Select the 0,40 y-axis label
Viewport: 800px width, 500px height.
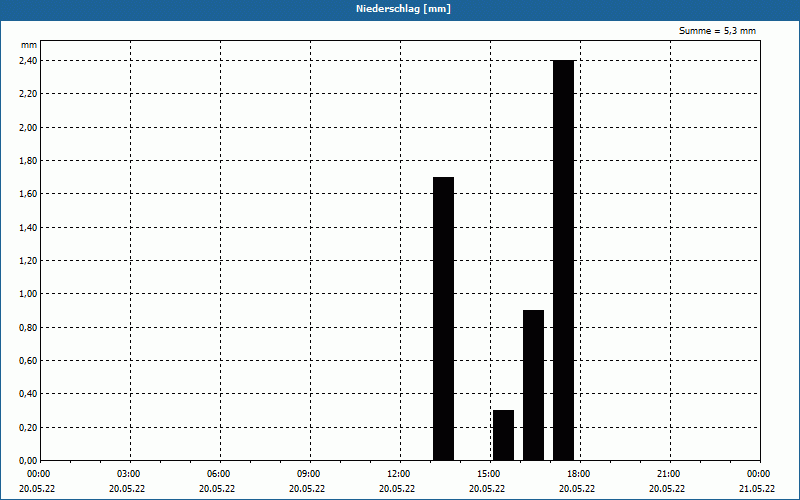[x=28, y=394]
